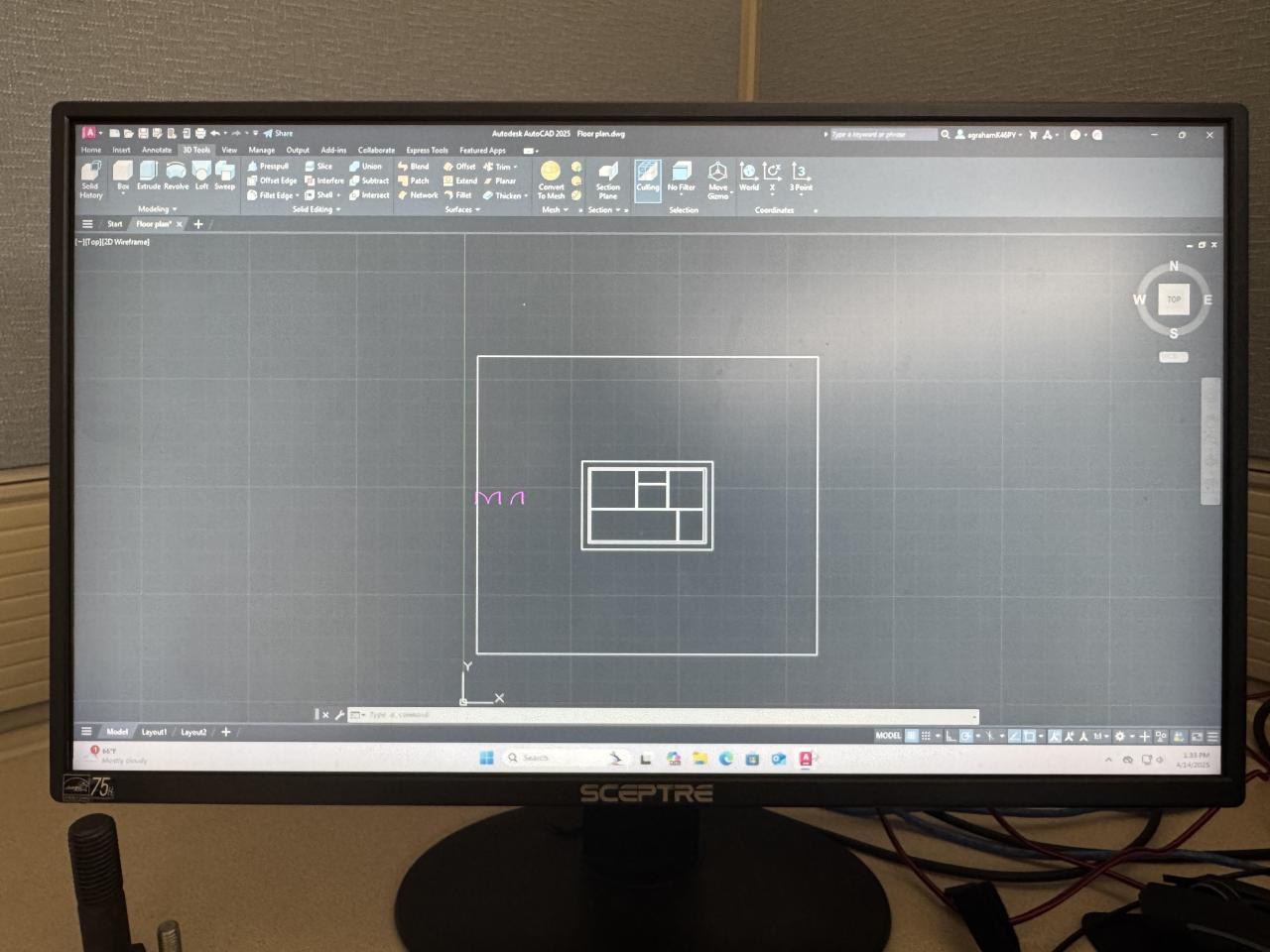The image size is (1270, 952).
Task: Open the Solid History tool
Action: click(91, 179)
